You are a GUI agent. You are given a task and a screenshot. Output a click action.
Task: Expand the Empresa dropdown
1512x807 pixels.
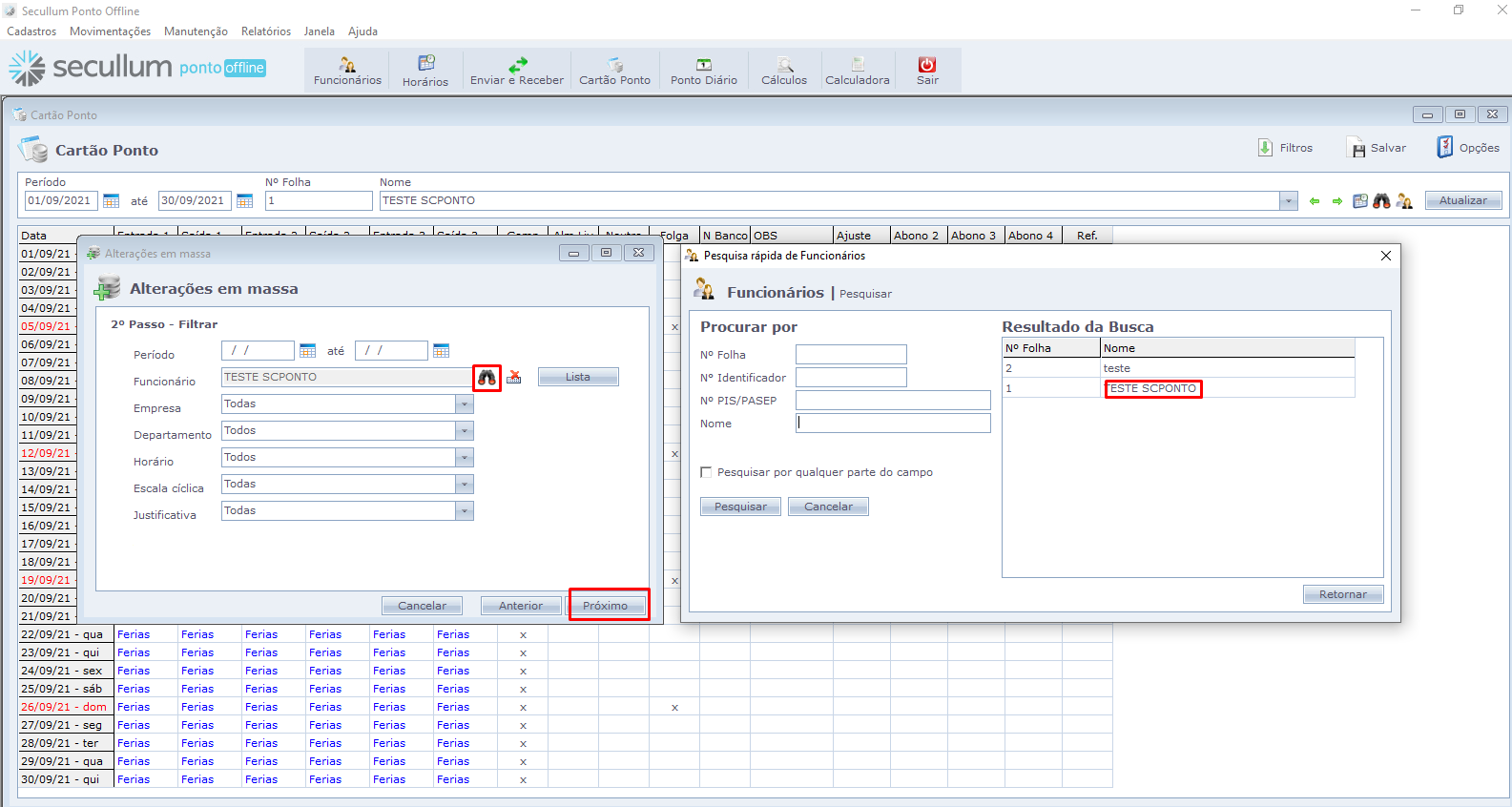(x=465, y=404)
